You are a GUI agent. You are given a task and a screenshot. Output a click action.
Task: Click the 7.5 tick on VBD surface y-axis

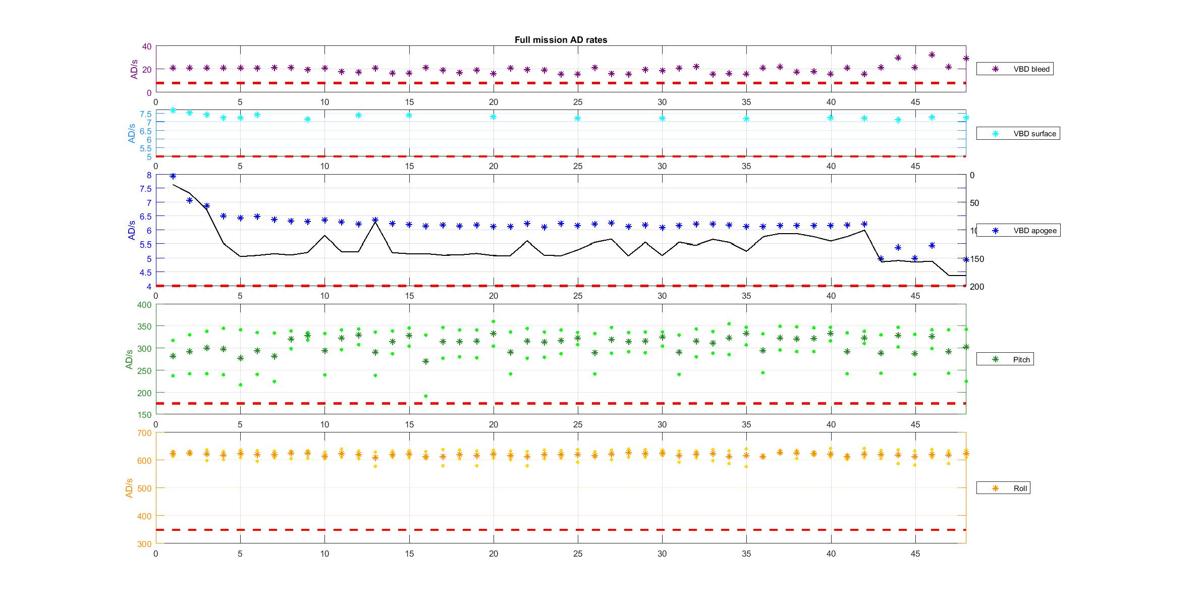pos(146,114)
